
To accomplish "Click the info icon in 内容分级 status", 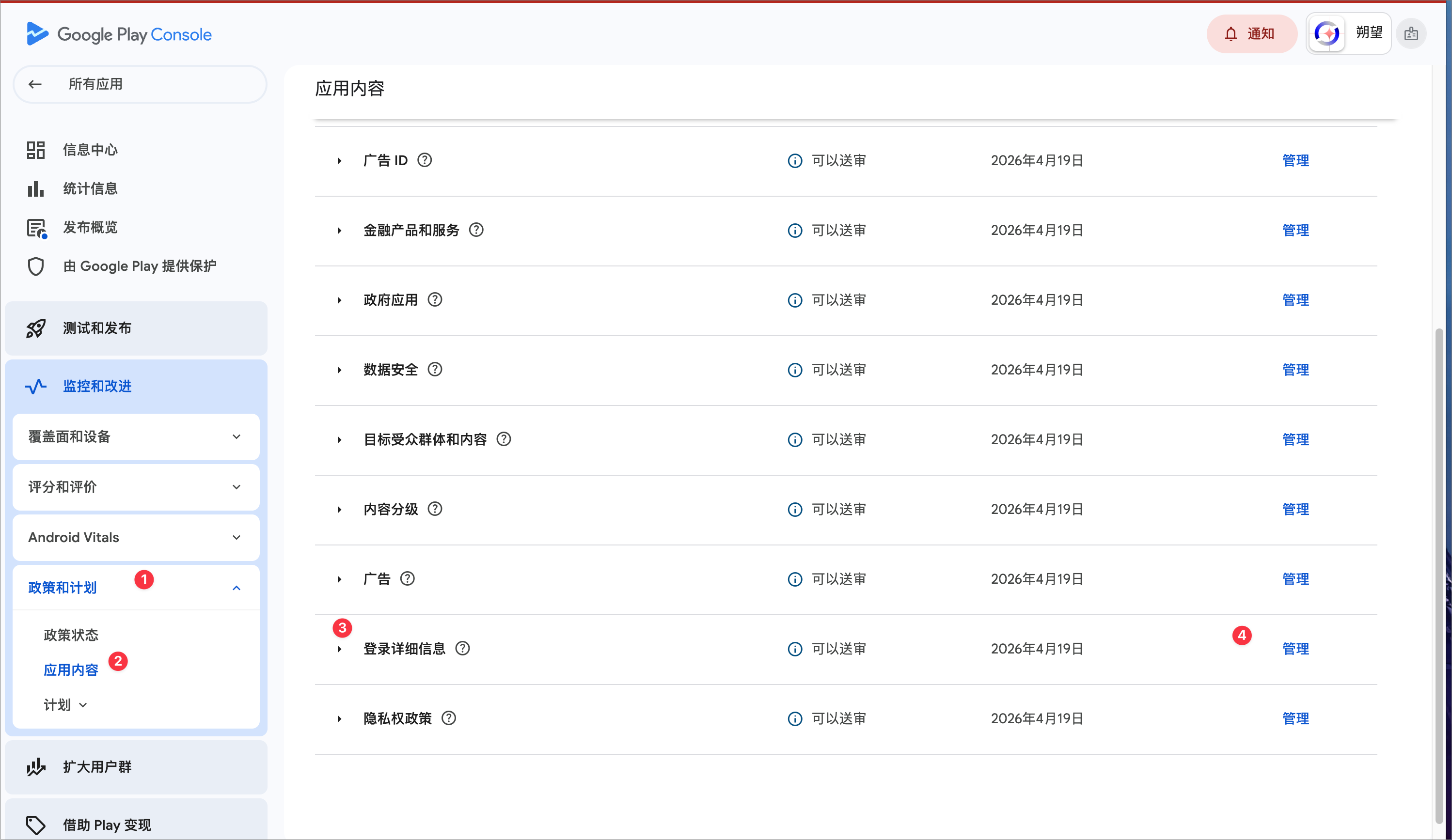I will pos(794,510).
